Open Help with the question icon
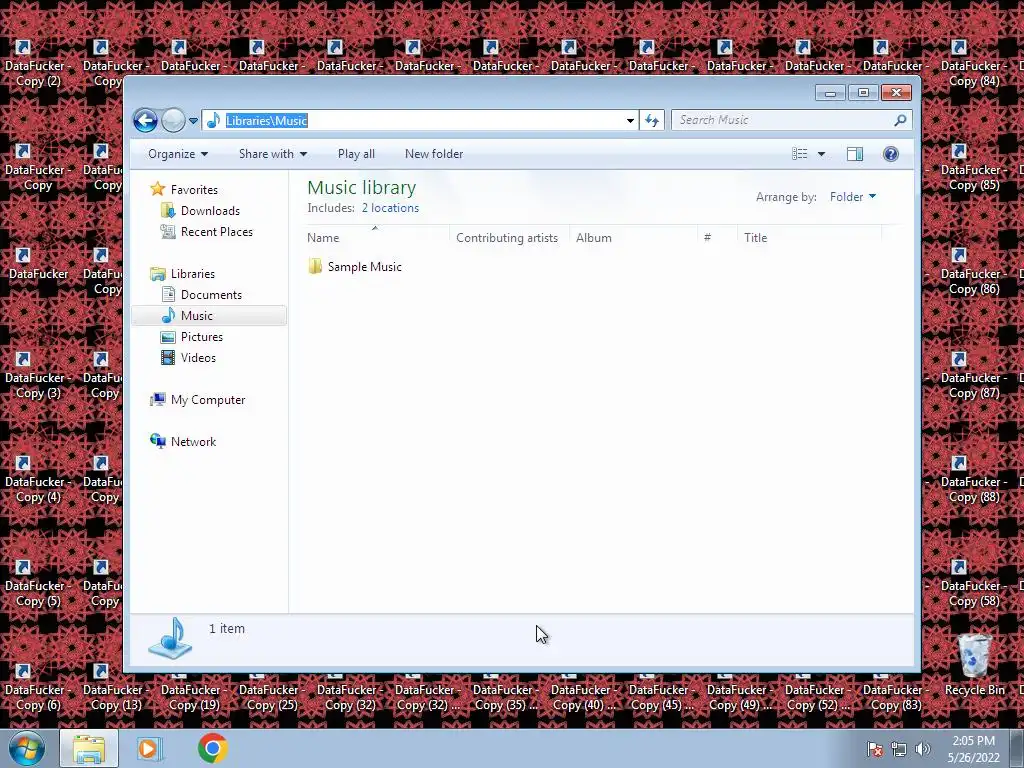 coord(891,154)
